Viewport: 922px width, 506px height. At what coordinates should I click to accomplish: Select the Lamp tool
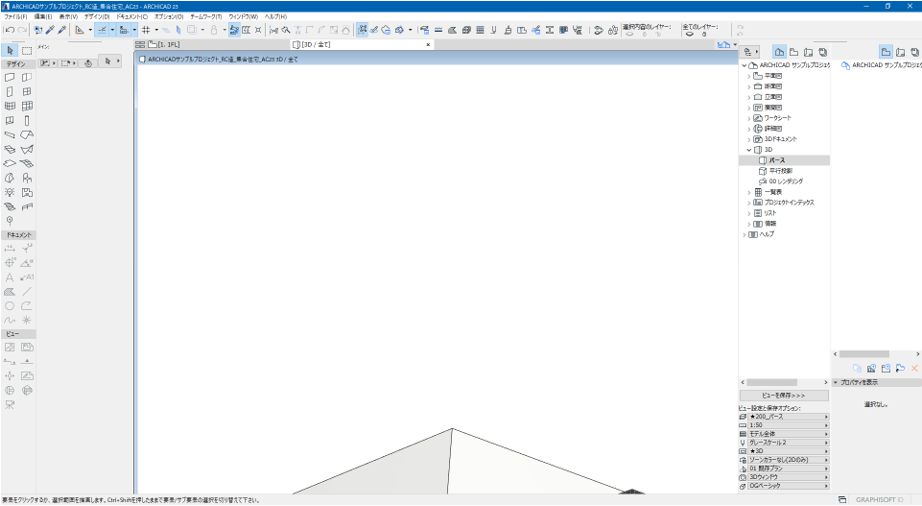coord(10,192)
